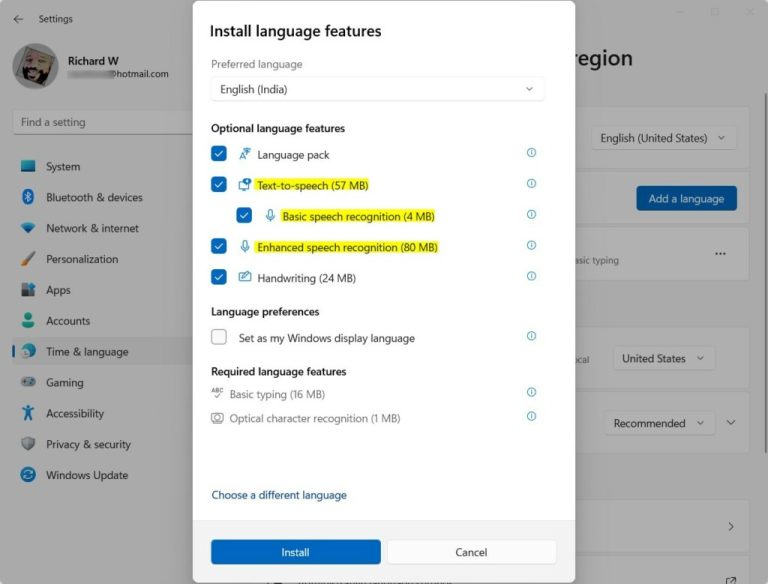This screenshot has width=768, height=584.
Task: Click info icon for Handwriting
Action: pos(531,276)
